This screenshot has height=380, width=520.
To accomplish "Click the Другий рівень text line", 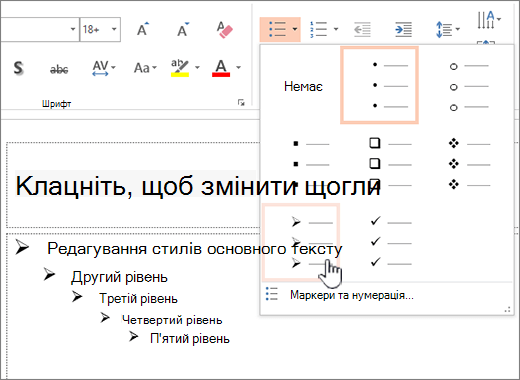I will tap(119, 277).
